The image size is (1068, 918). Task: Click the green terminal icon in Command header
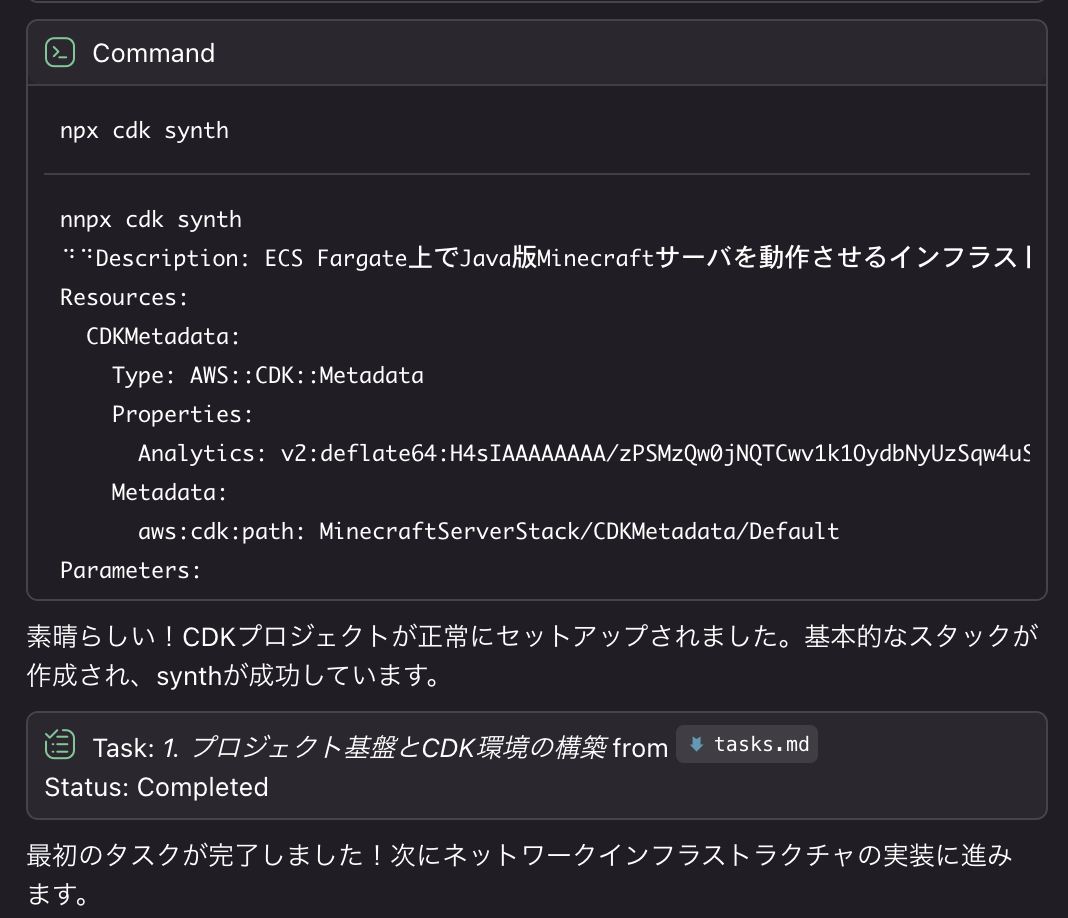59,53
